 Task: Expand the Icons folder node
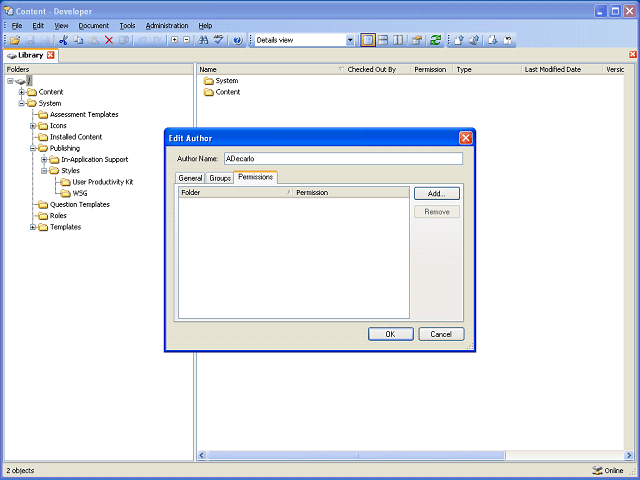(x=33, y=126)
